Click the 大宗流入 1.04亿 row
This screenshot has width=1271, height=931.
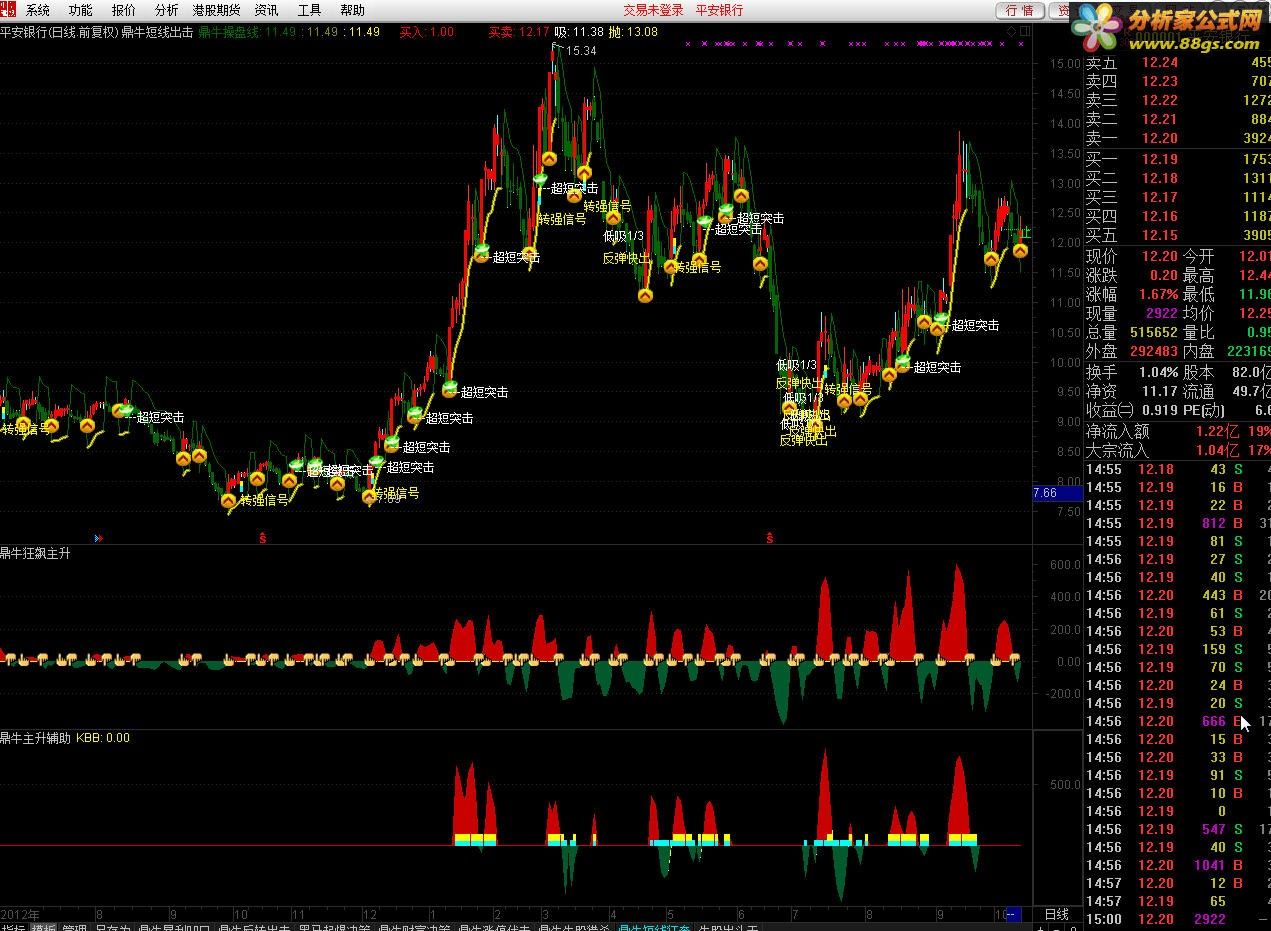pyautogui.click(x=1178, y=451)
